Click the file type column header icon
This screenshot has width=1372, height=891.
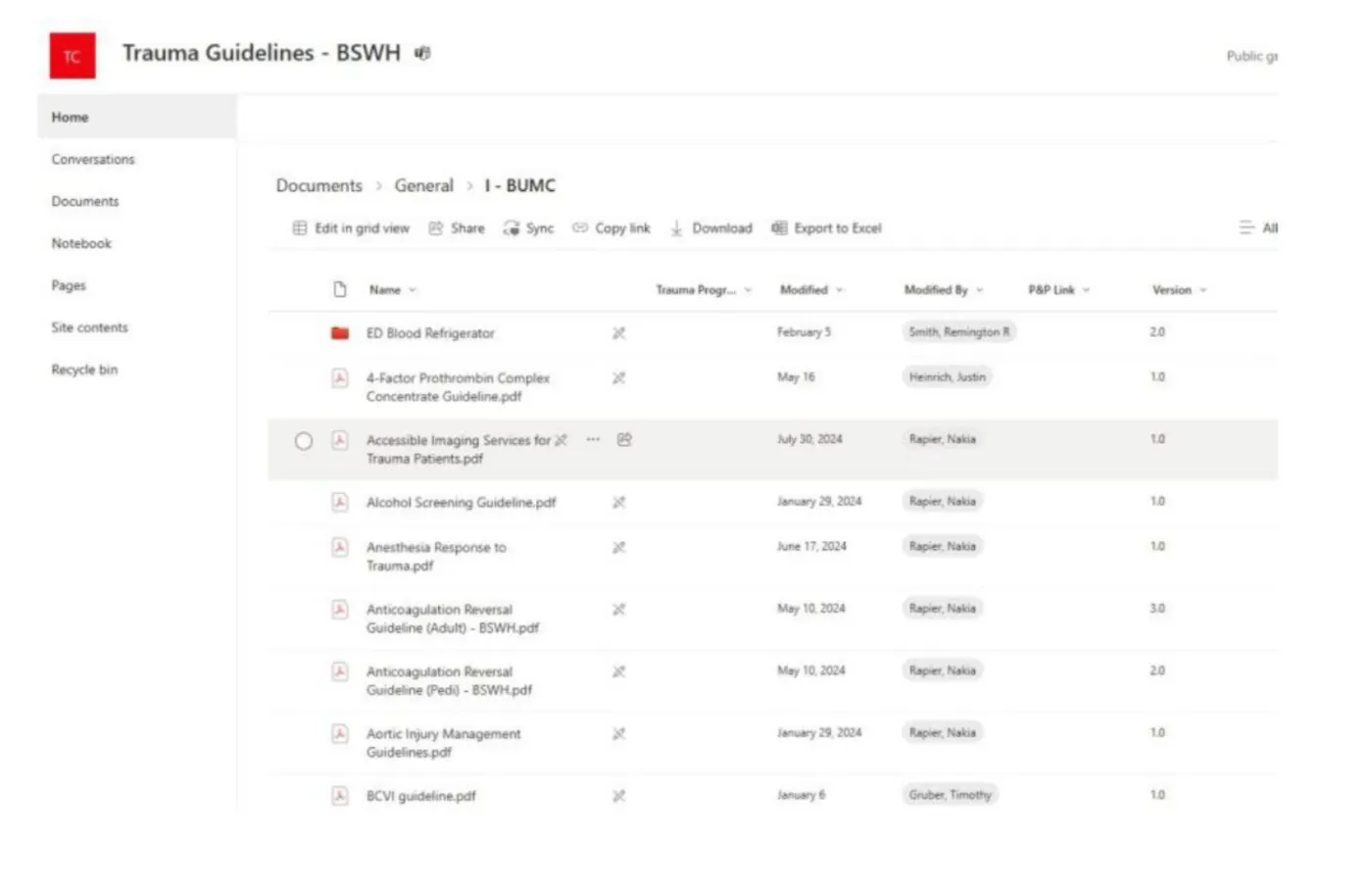(x=340, y=289)
